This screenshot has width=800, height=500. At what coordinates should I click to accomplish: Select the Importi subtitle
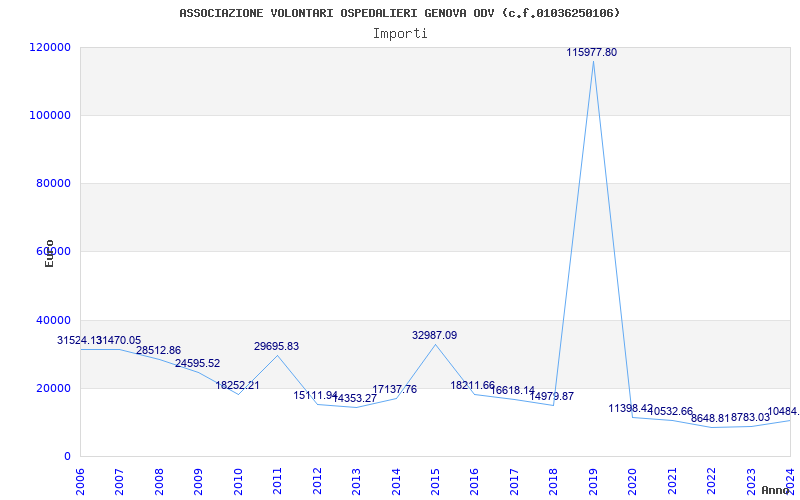(400, 34)
